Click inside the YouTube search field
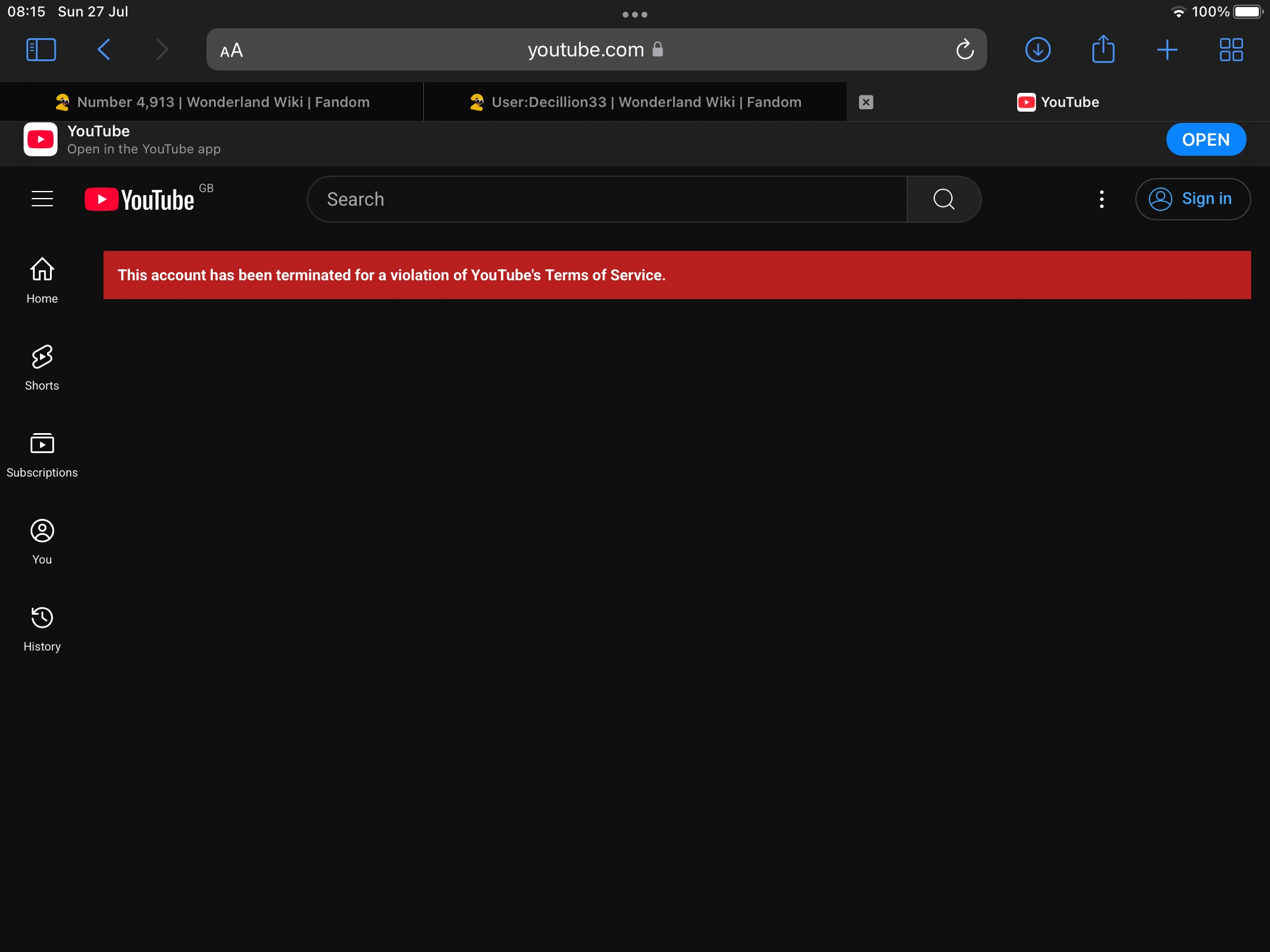The height and width of the screenshot is (952, 1270). 606,199
